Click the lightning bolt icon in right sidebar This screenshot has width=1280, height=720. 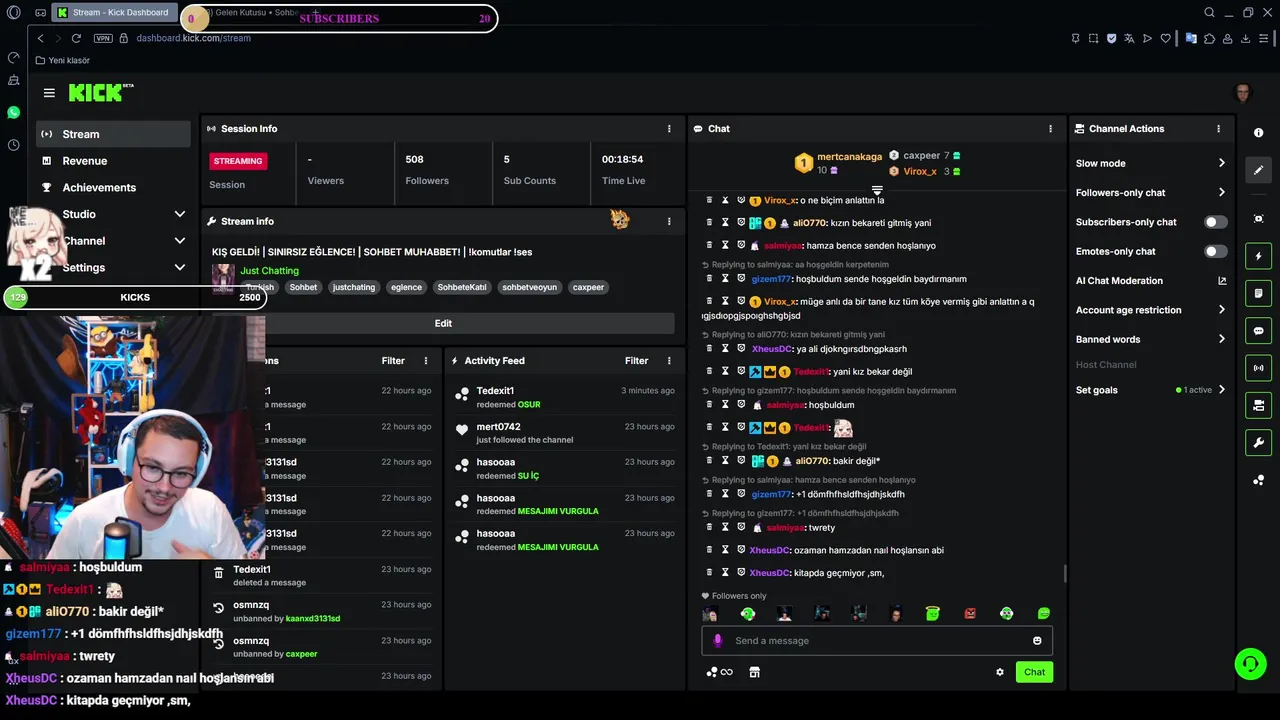point(1258,256)
